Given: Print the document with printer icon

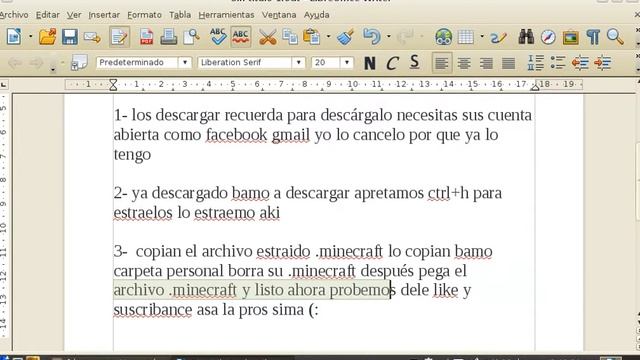Looking at the screenshot, I should click(168, 37).
